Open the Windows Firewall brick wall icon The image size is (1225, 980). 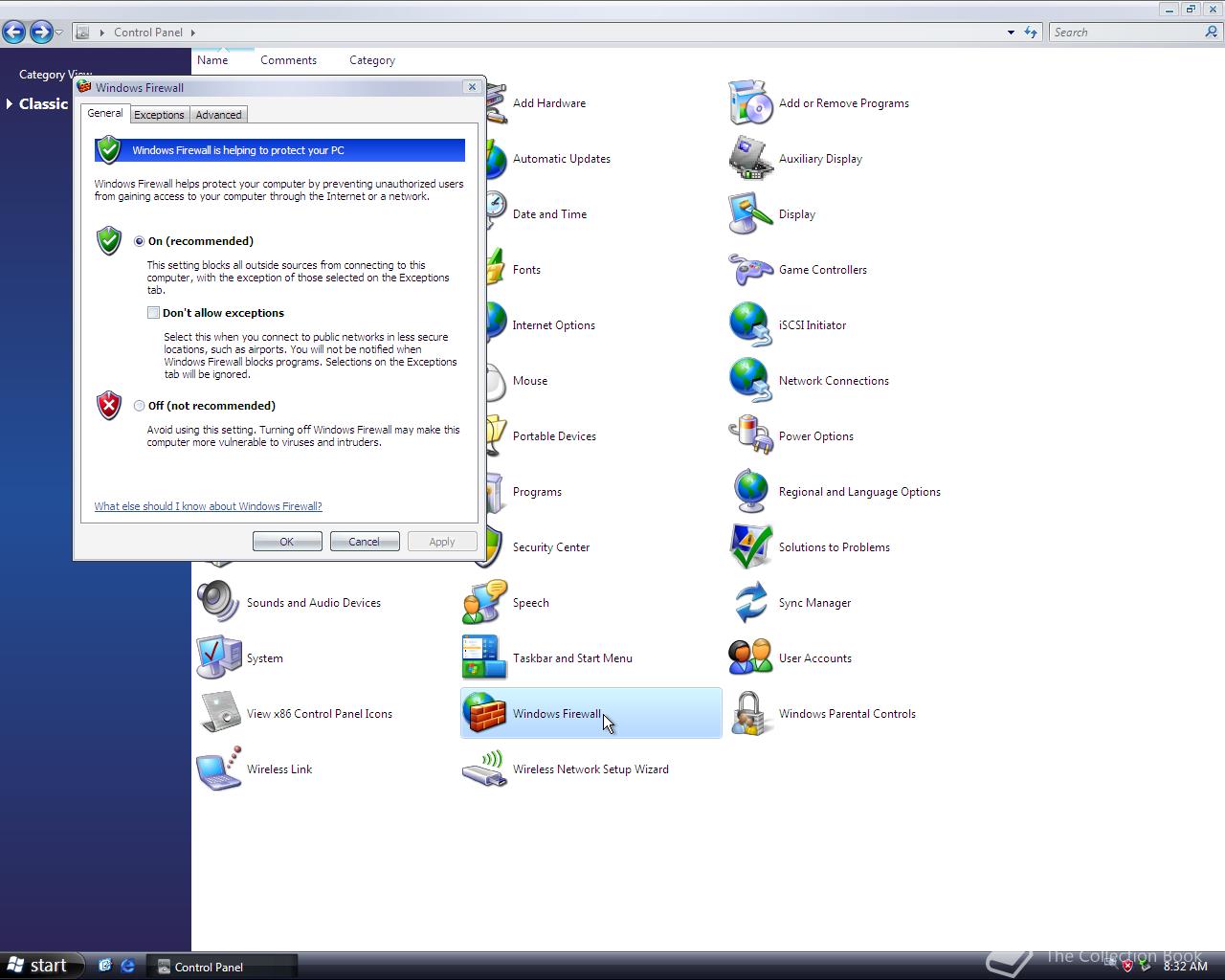click(x=484, y=713)
